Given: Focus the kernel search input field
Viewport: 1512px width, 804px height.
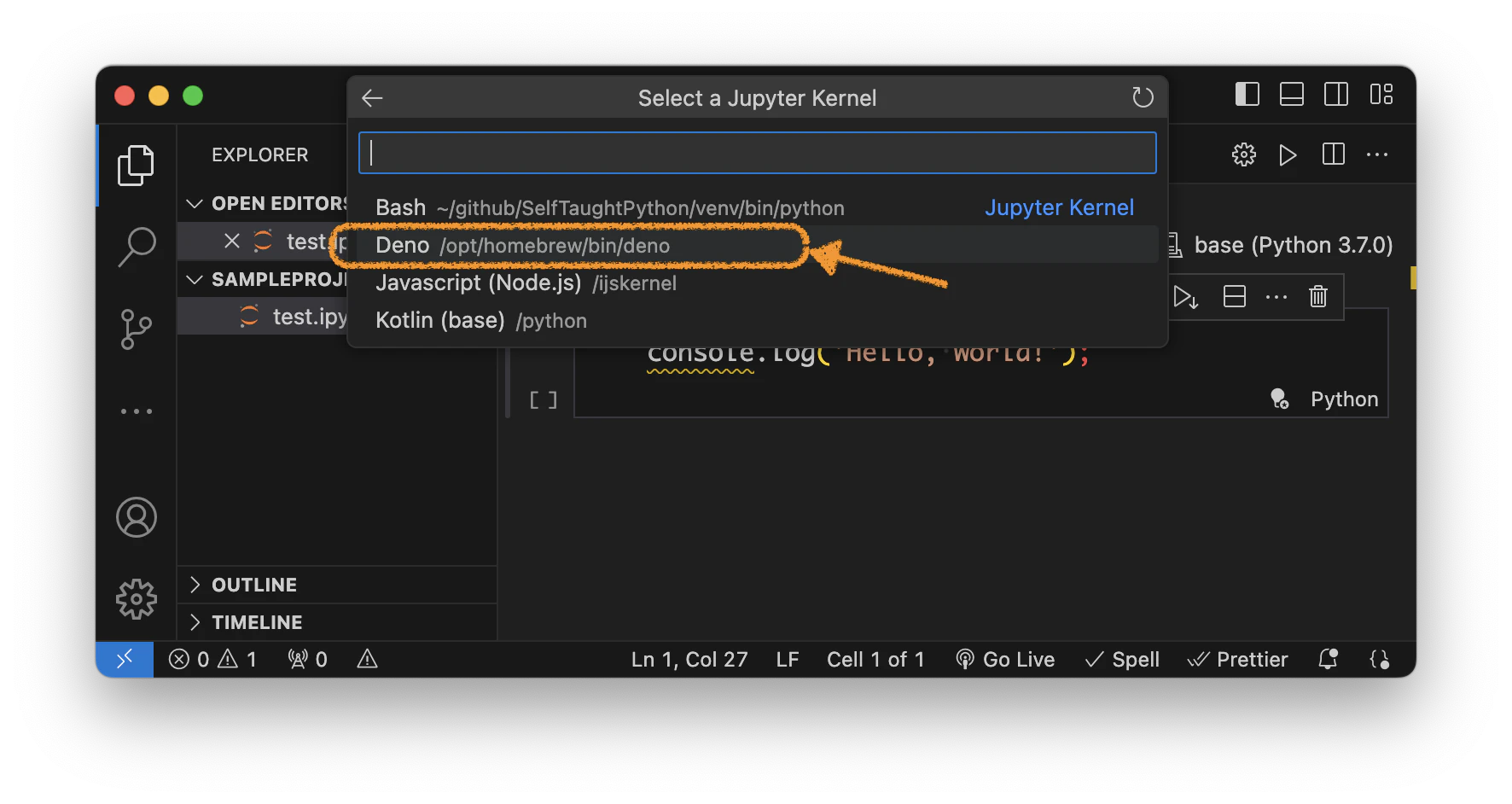Looking at the screenshot, I should (x=757, y=153).
